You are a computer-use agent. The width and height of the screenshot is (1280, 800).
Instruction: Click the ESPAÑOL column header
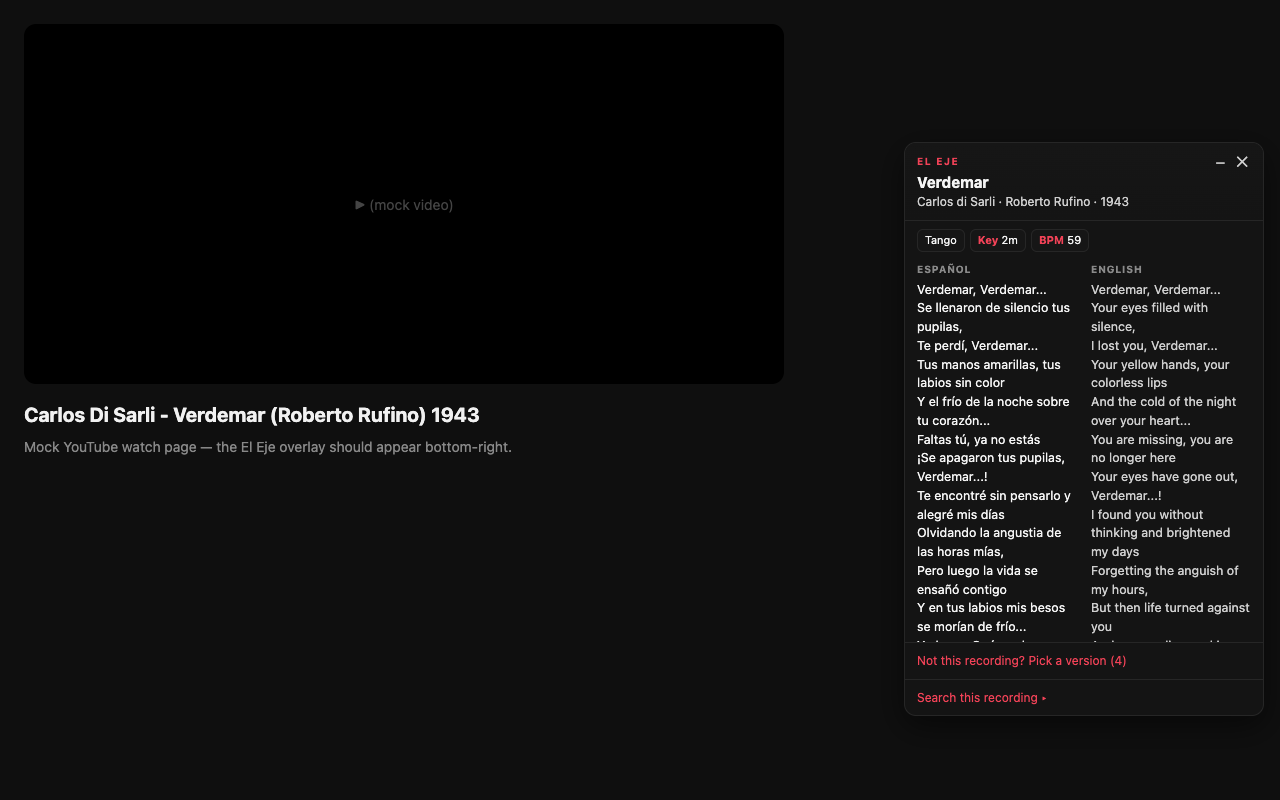coord(944,269)
